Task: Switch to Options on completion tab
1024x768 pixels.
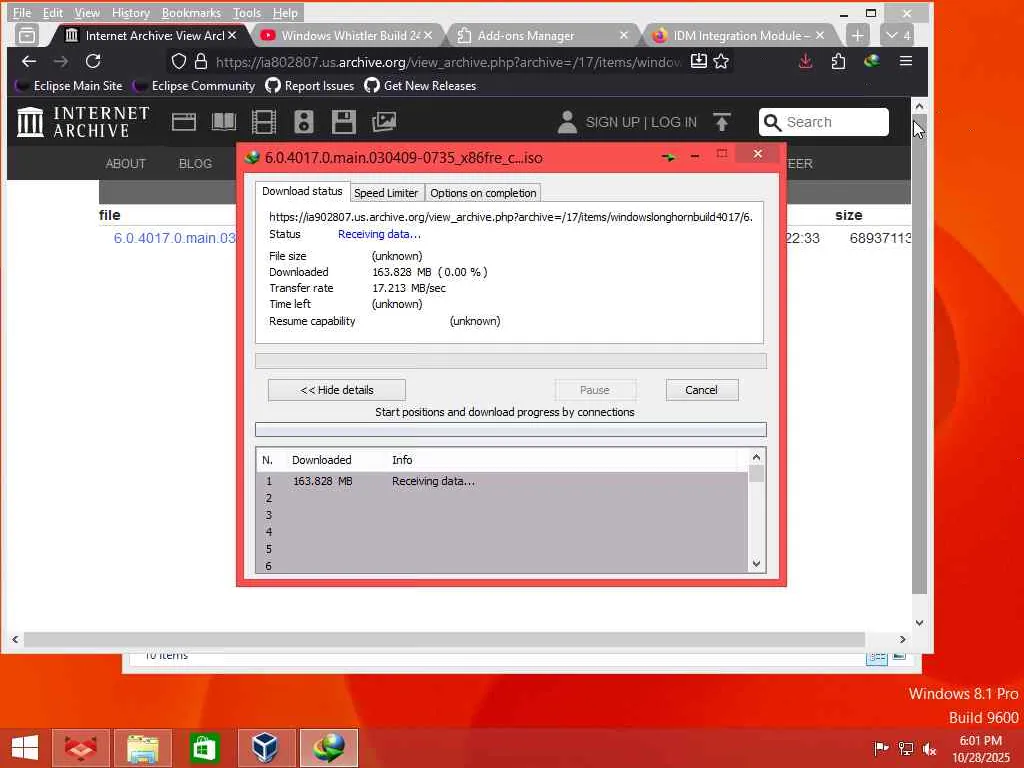Action: pyautogui.click(x=483, y=193)
